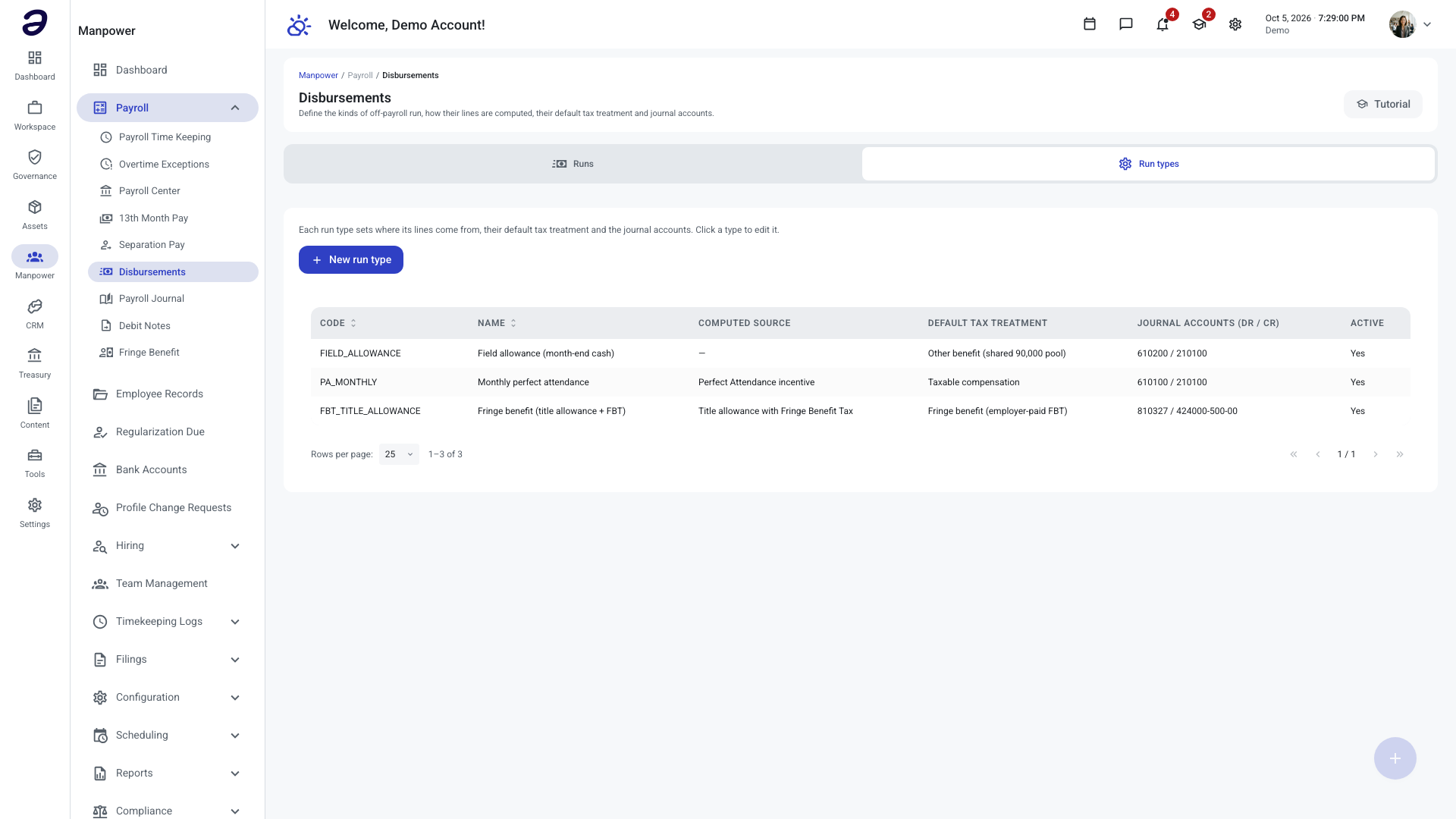Open the Content document icon

(35, 406)
